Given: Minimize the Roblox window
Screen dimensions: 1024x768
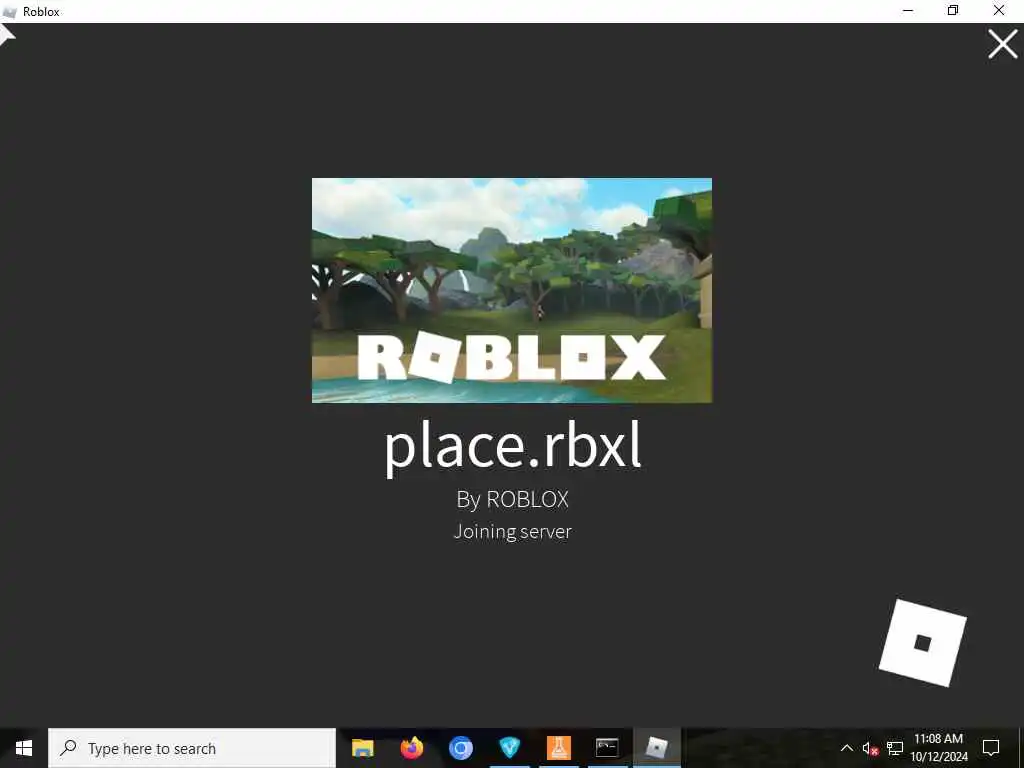Looking at the screenshot, I should (907, 11).
